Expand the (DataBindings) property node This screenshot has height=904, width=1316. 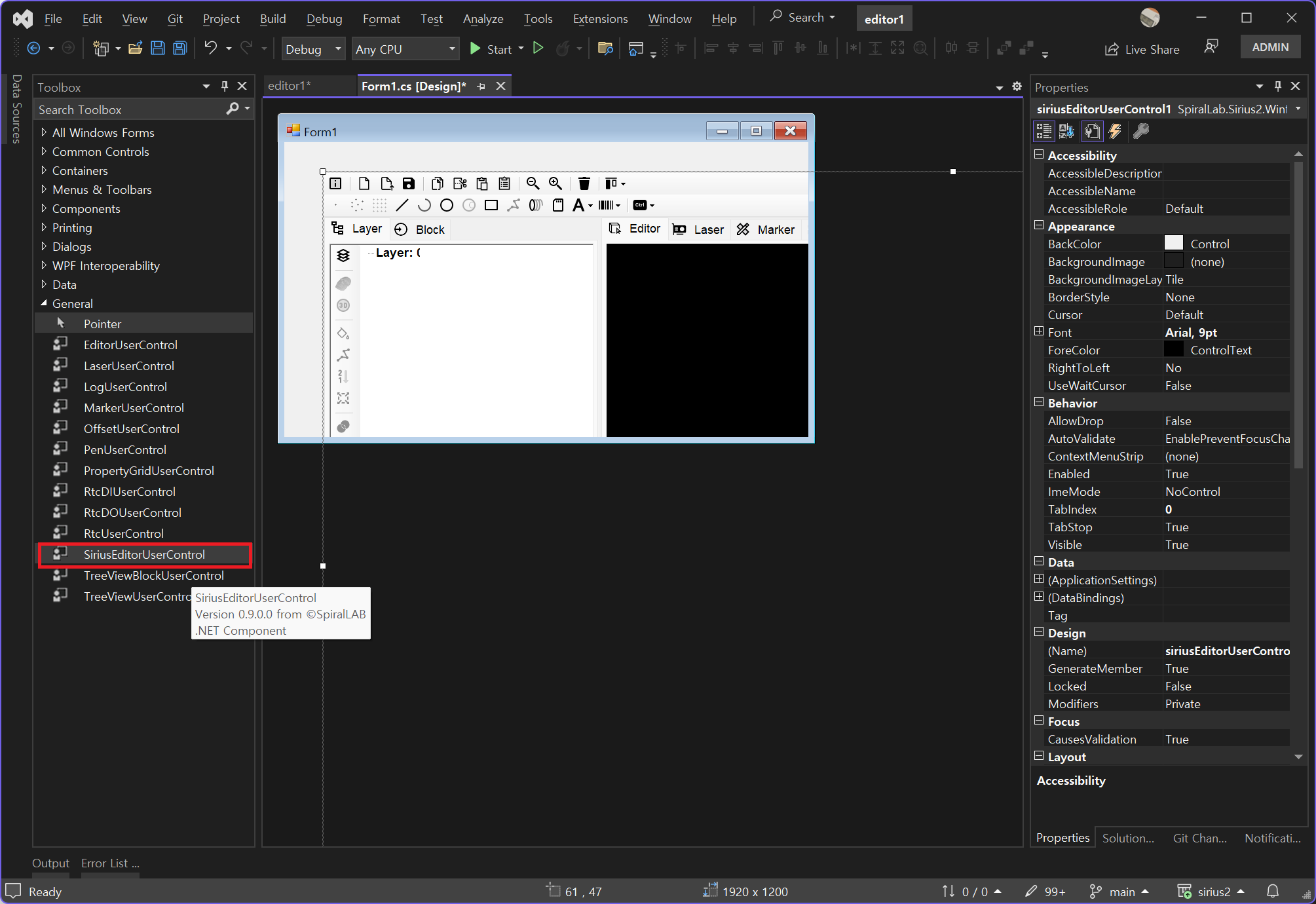(x=1039, y=597)
